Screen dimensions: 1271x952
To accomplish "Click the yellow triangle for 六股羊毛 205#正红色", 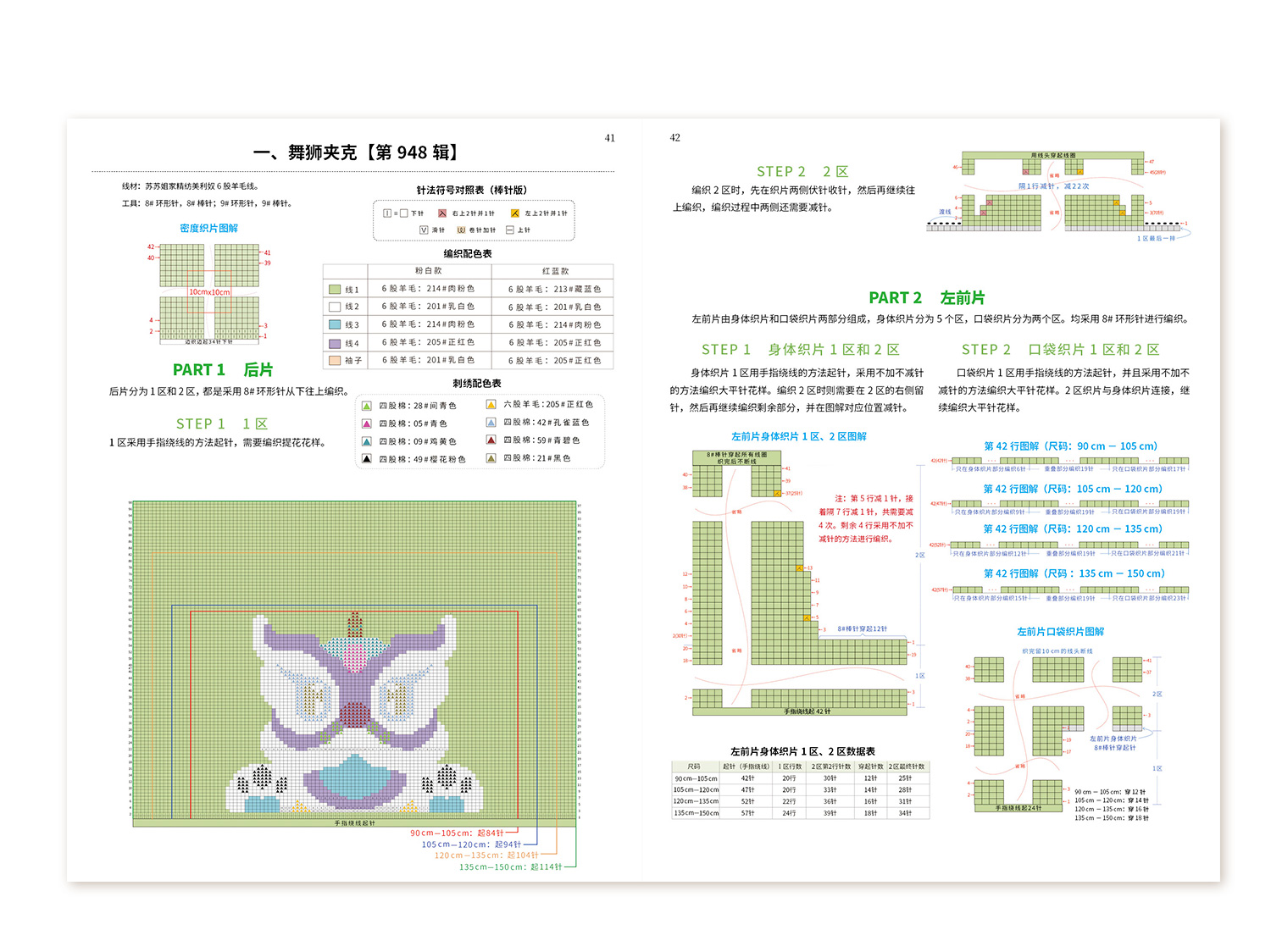I will click(x=491, y=405).
